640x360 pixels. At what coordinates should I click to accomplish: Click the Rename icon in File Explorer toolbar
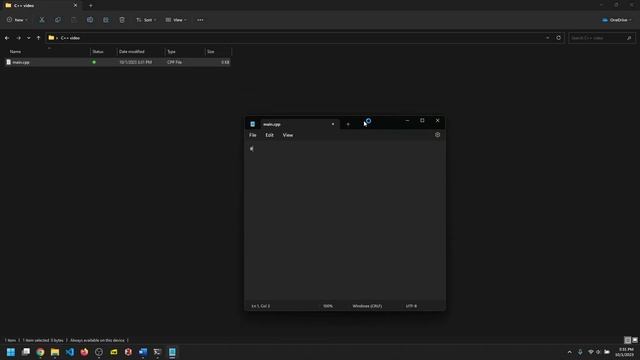(x=90, y=20)
